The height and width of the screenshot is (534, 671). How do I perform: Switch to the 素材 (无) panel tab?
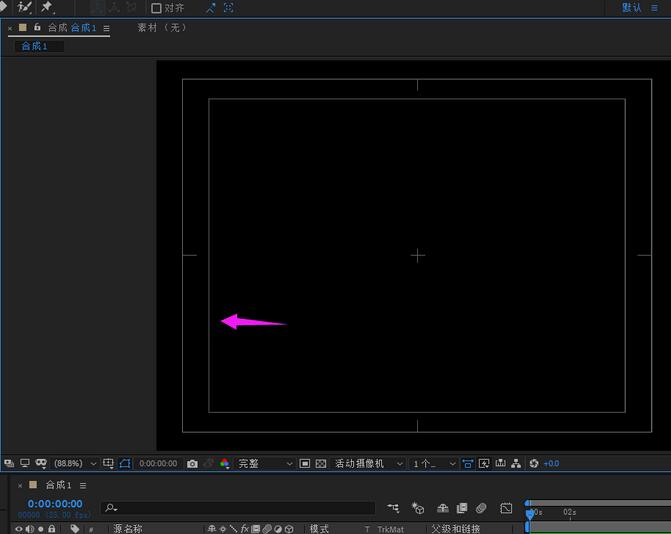coord(162,28)
